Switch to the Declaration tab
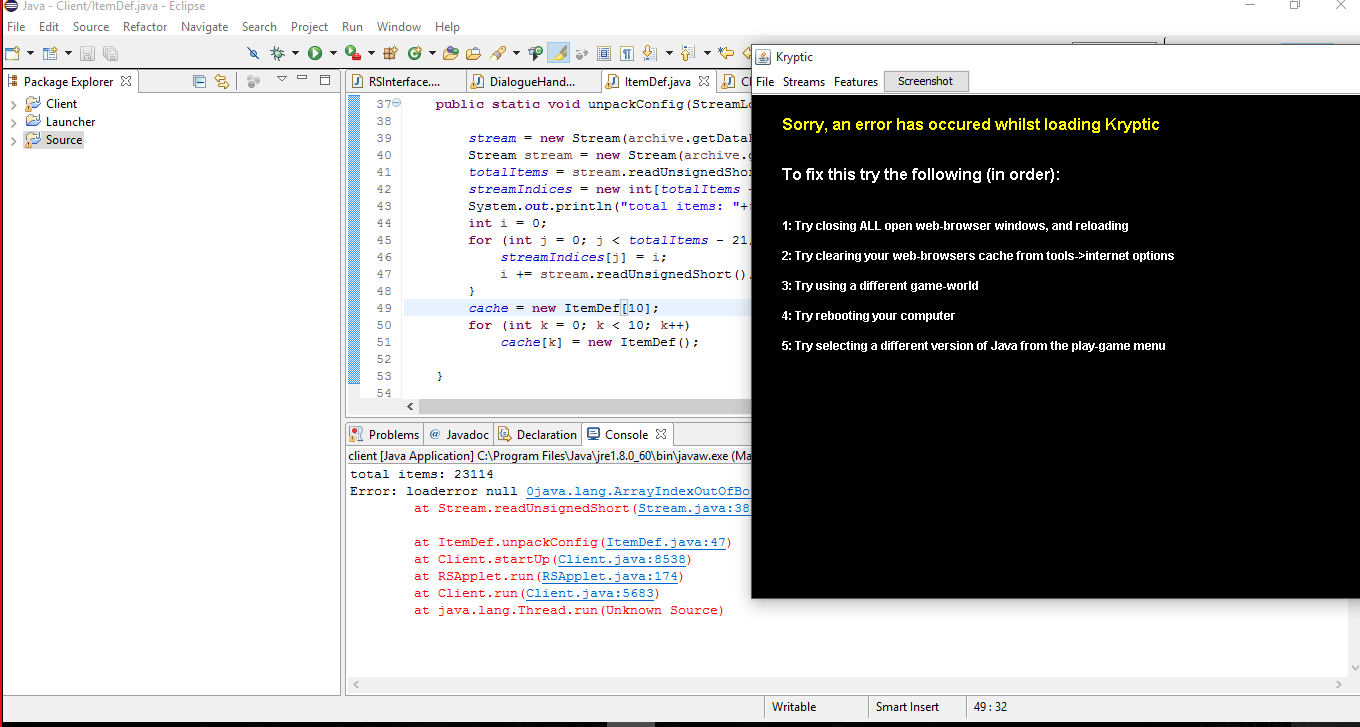The image size is (1360, 727). 538,434
